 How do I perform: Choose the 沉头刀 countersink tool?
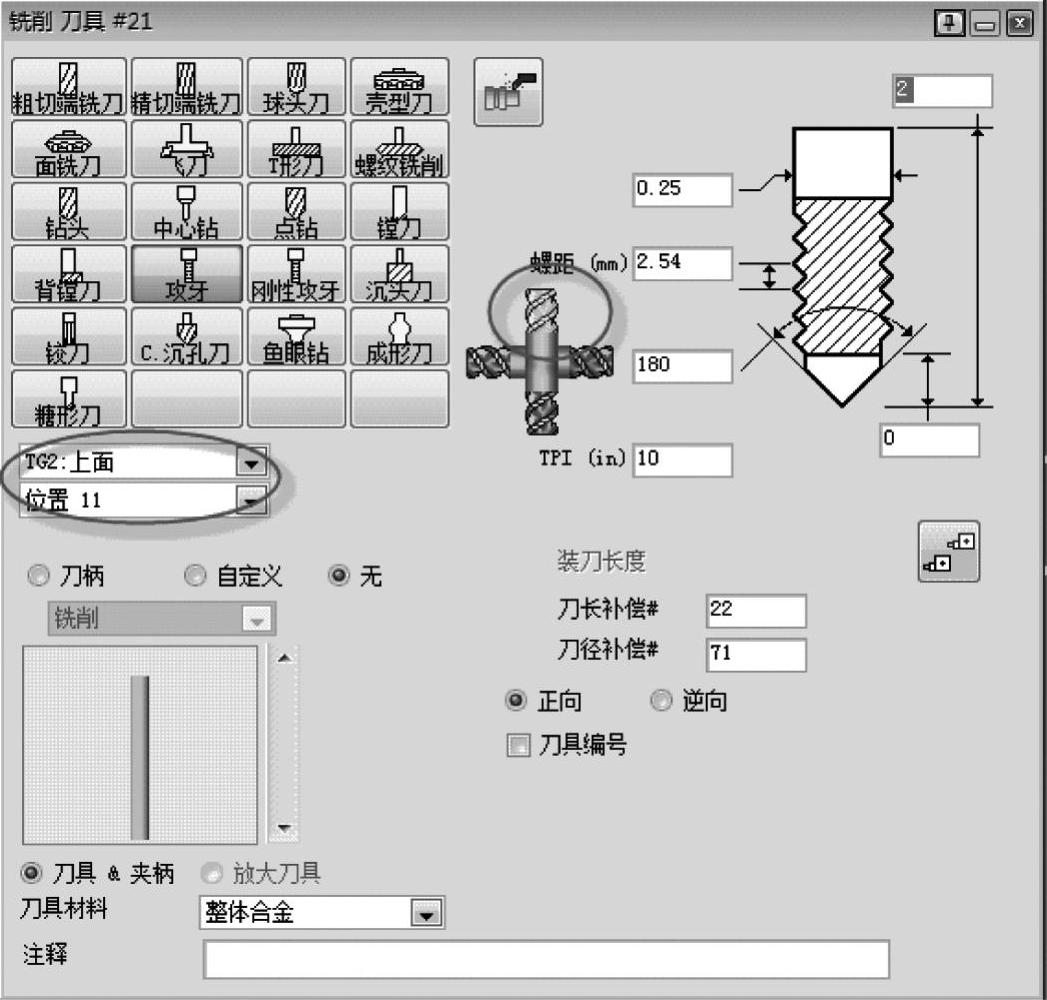click(x=399, y=274)
